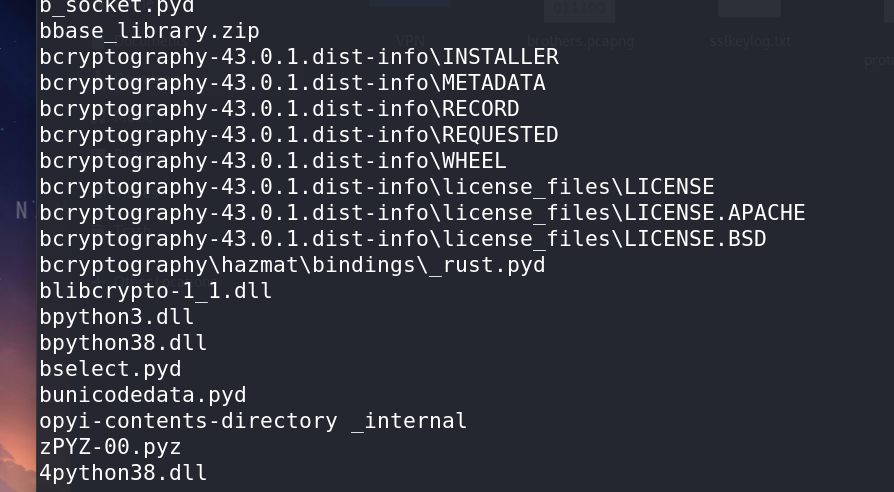Select the _rust.pyd bindings line

292,265
